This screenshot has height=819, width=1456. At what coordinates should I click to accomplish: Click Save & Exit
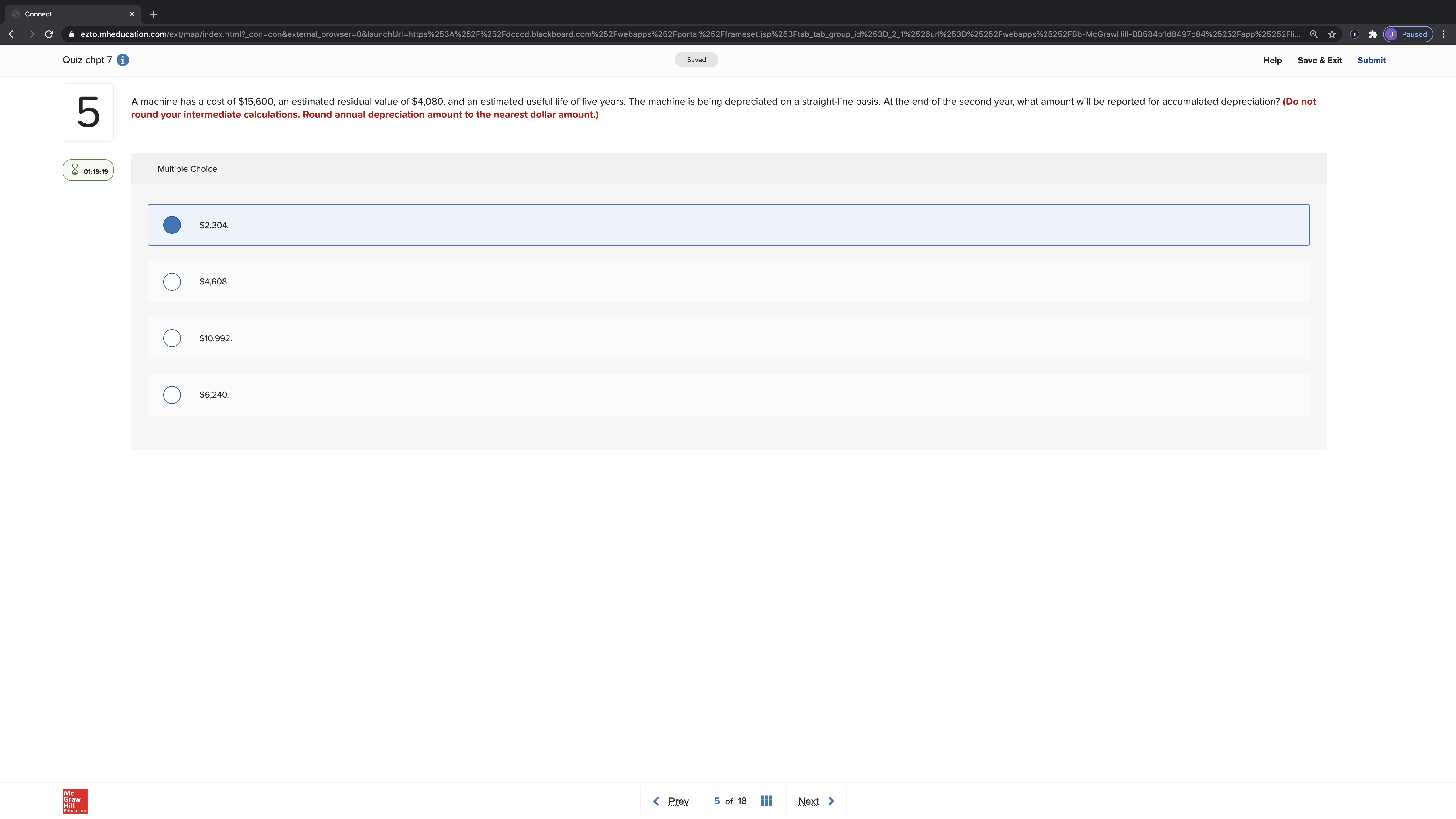tap(1319, 61)
